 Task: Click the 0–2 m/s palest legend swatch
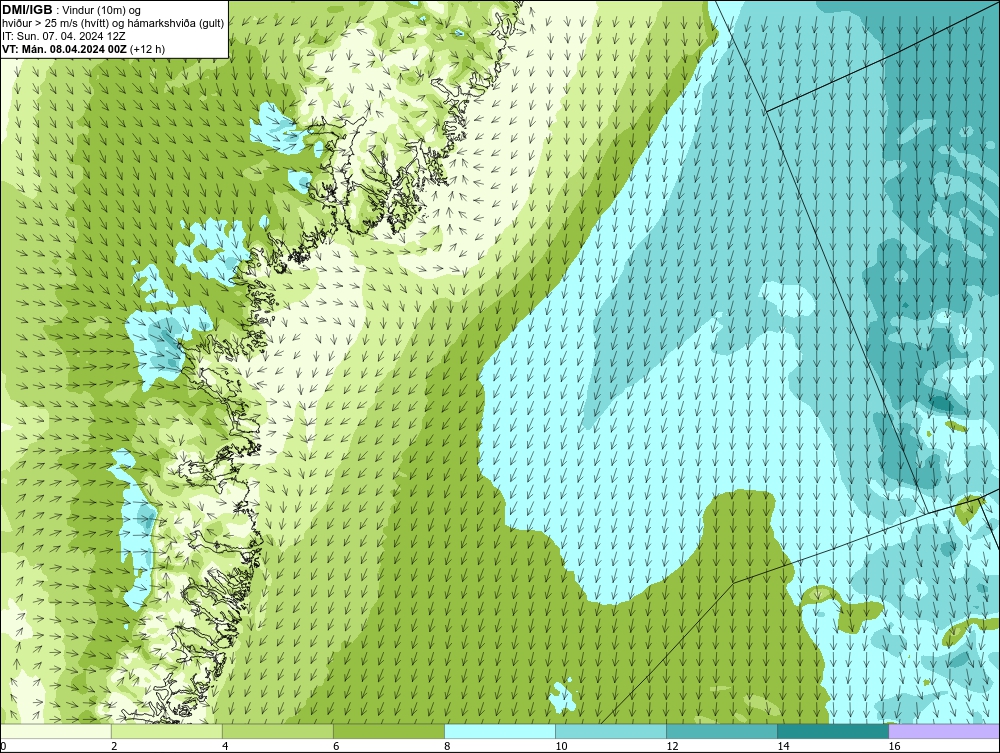(56, 731)
